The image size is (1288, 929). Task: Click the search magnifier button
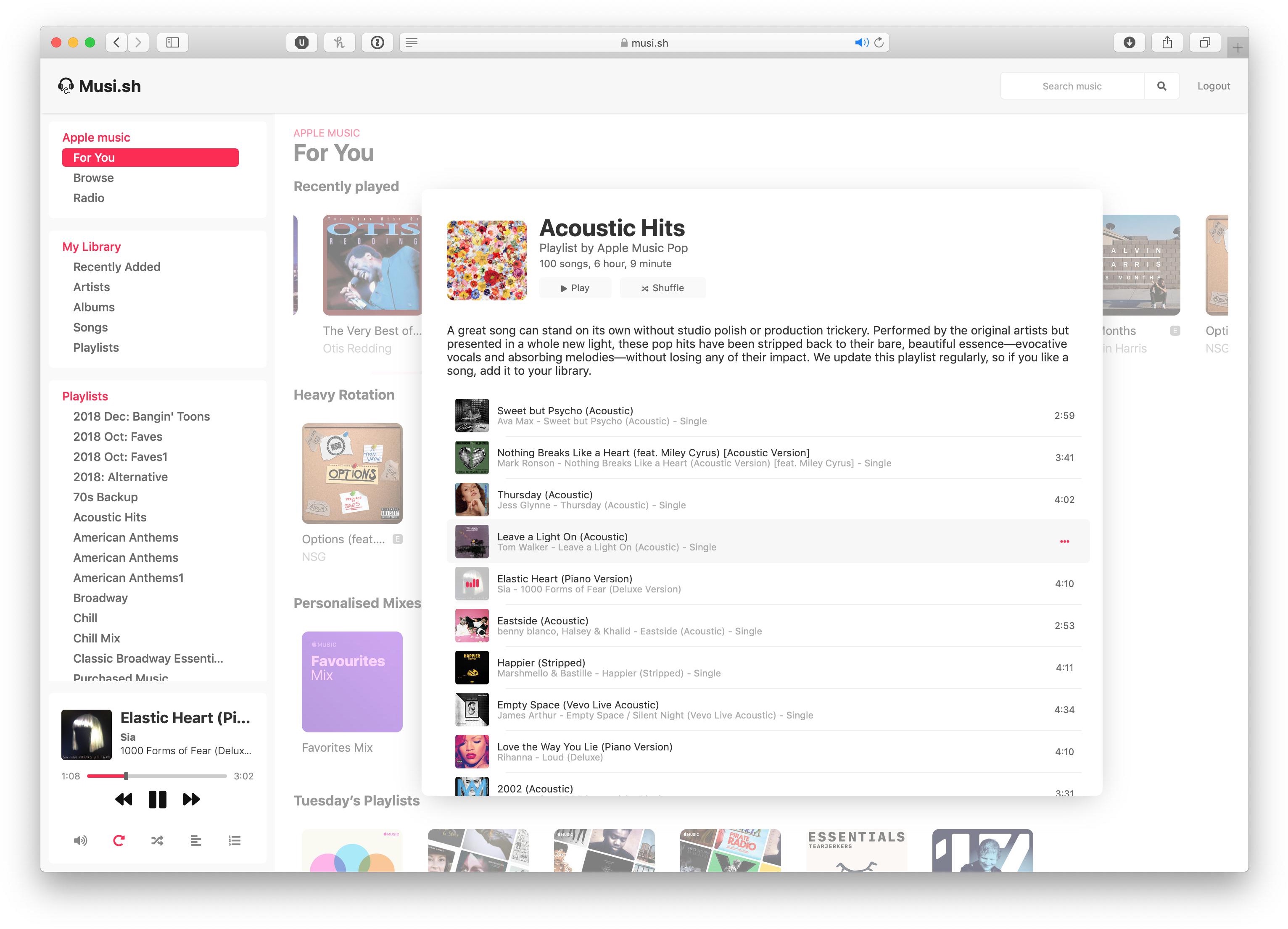[x=1161, y=86]
